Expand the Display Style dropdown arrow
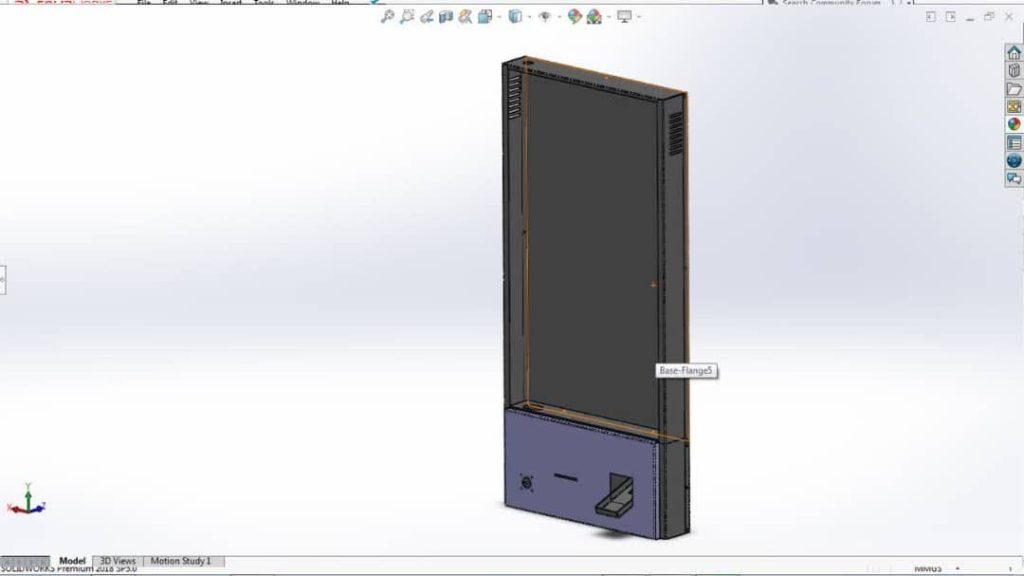The width and height of the screenshot is (1024, 576). pyautogui.click(x=530, y=17)
